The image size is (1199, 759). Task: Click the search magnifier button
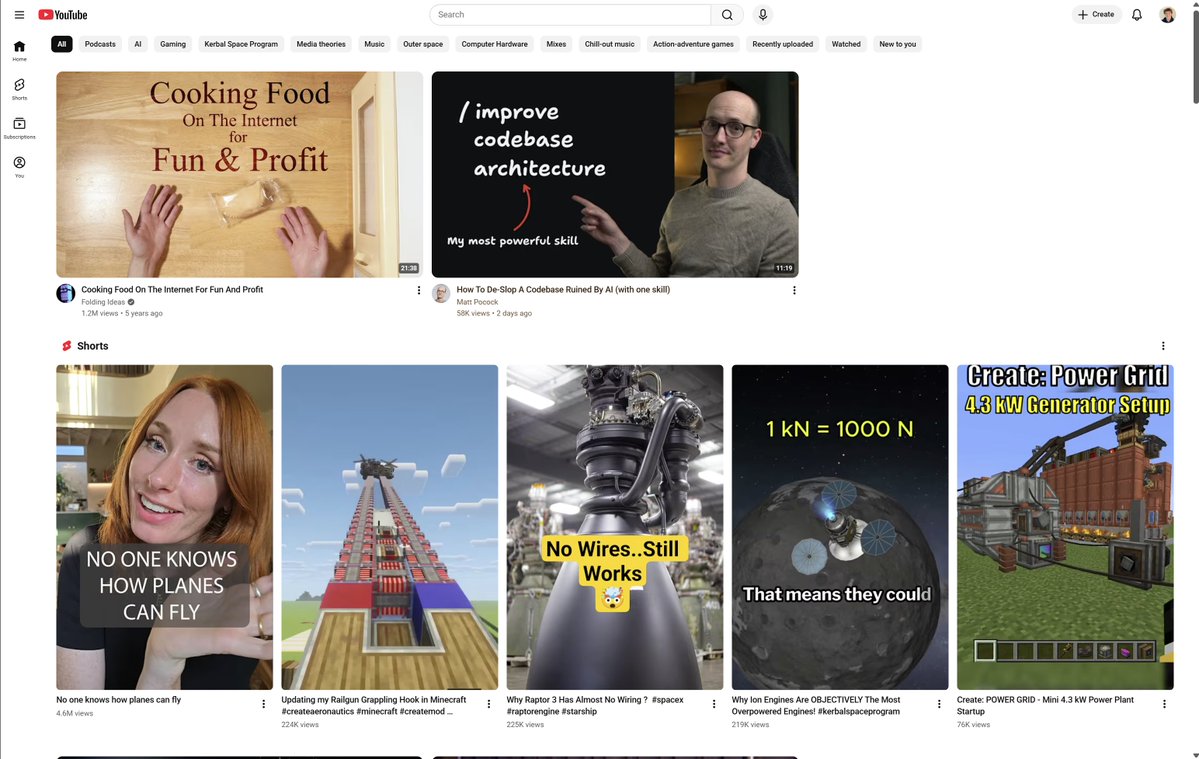tap(727, 15)
